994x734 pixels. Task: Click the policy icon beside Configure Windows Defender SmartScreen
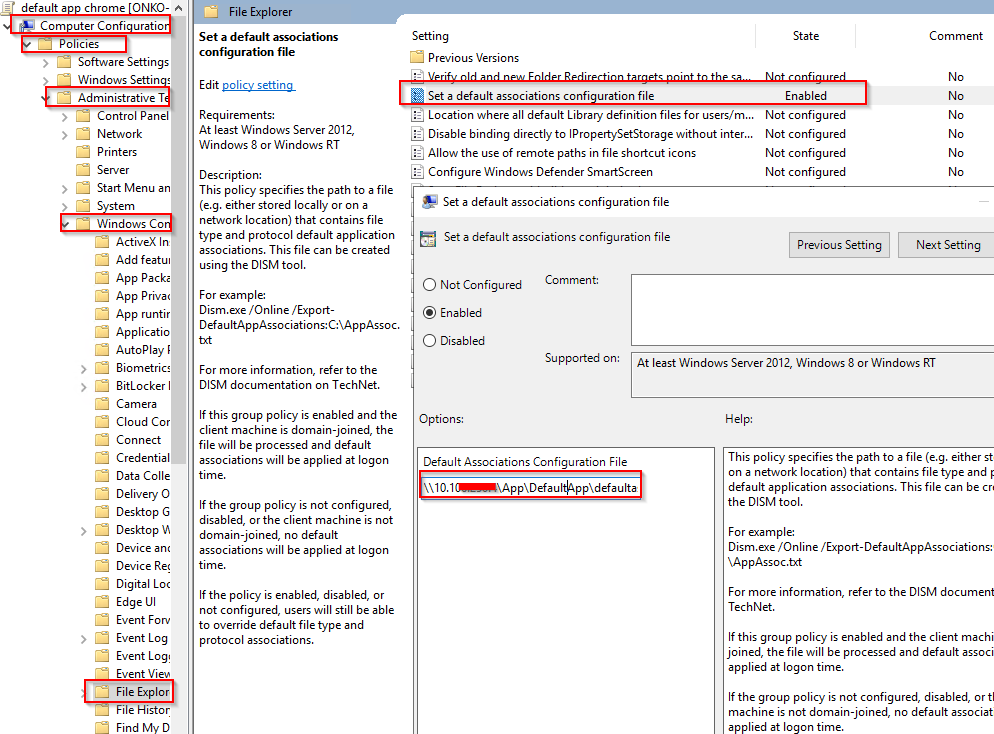(x=417, y=172)
